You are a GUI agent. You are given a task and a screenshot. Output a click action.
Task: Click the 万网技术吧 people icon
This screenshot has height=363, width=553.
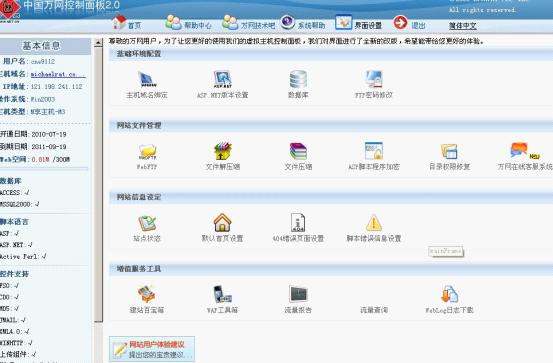pyautogui.click(x=230, y=22)
